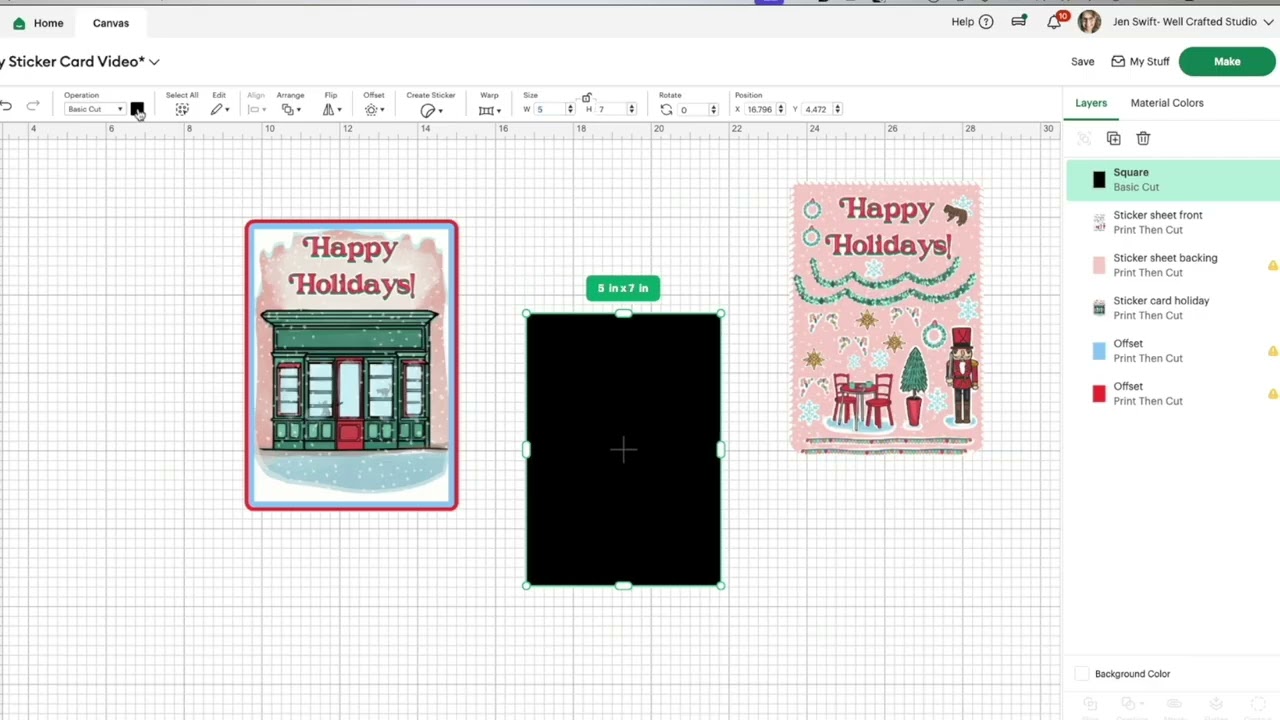
Task: Open the Help question mark icon
Action: 986,22
